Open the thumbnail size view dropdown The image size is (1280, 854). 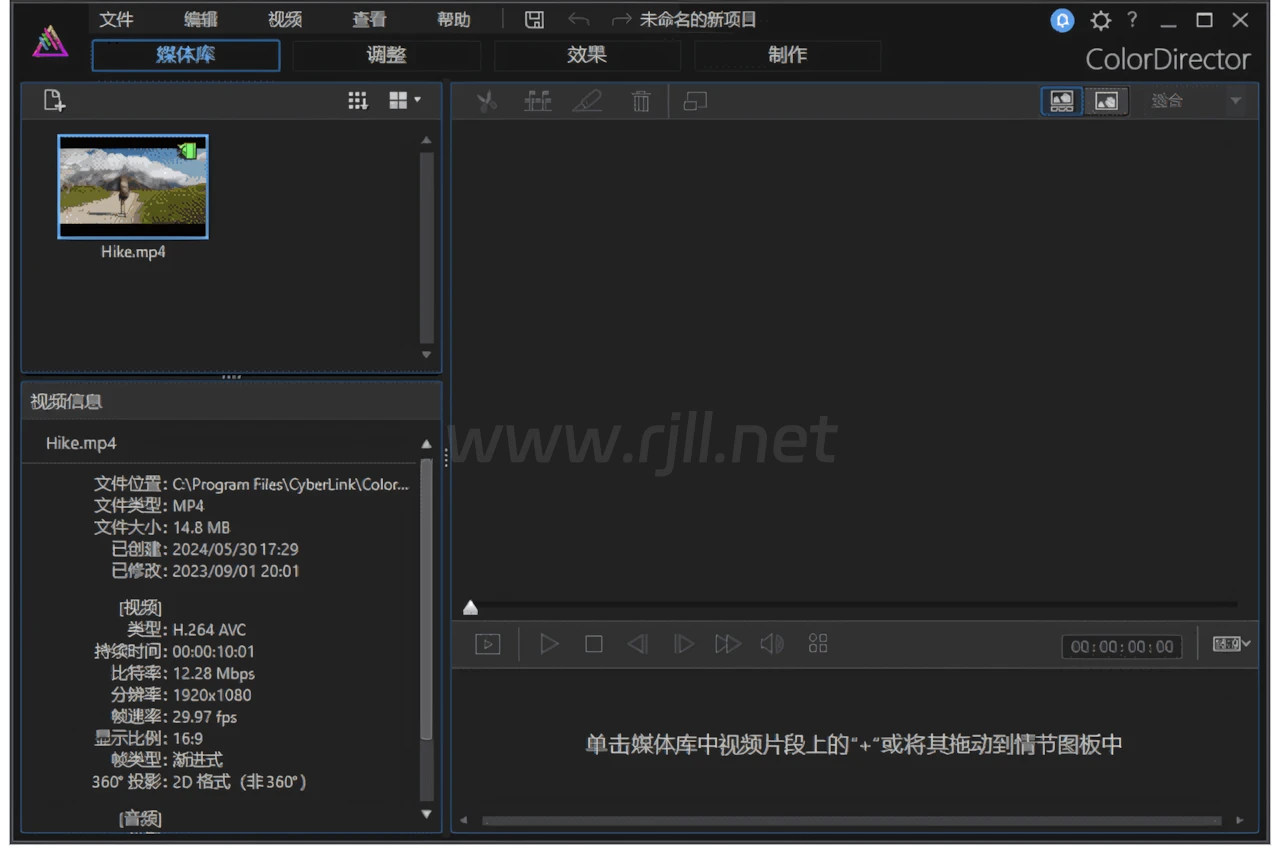point(405,101)
